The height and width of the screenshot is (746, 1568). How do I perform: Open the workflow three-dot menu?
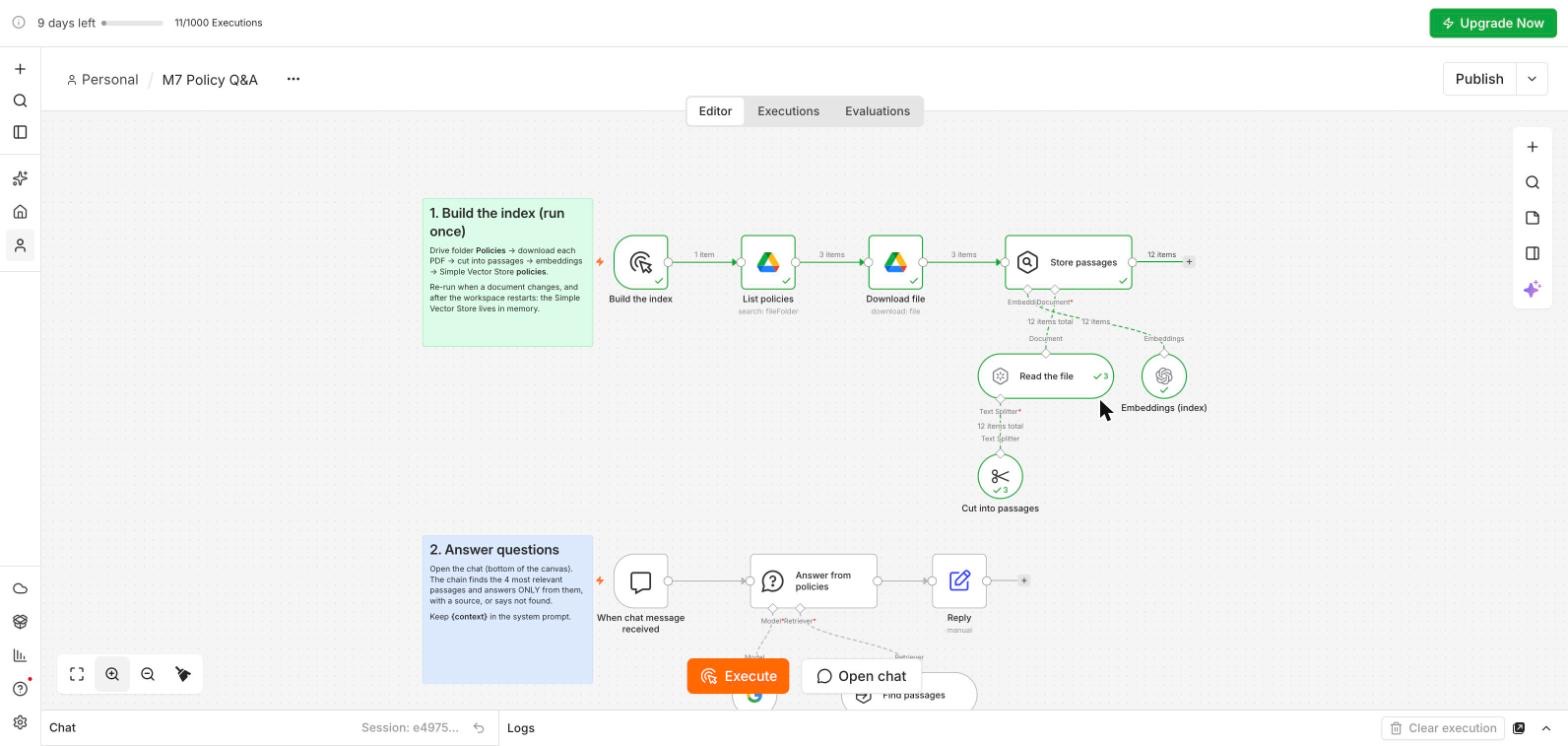coord(293,79)
